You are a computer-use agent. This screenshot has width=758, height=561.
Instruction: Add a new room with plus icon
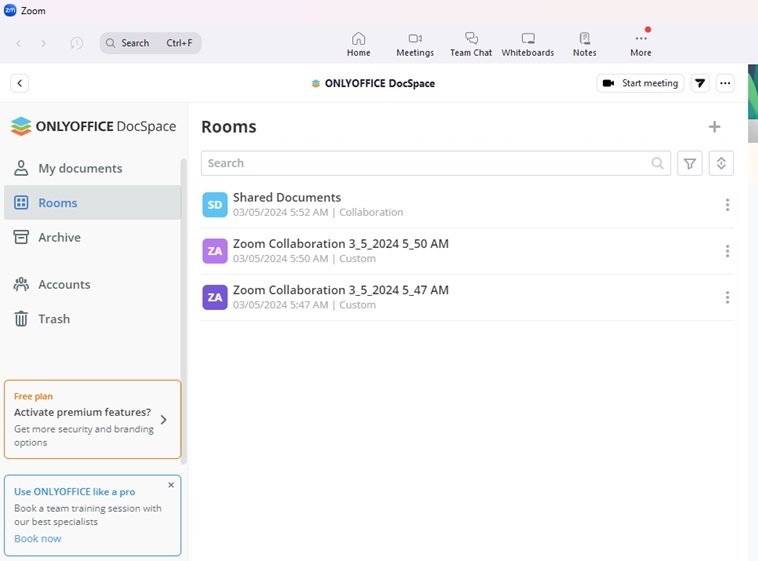tap(714, 127)
